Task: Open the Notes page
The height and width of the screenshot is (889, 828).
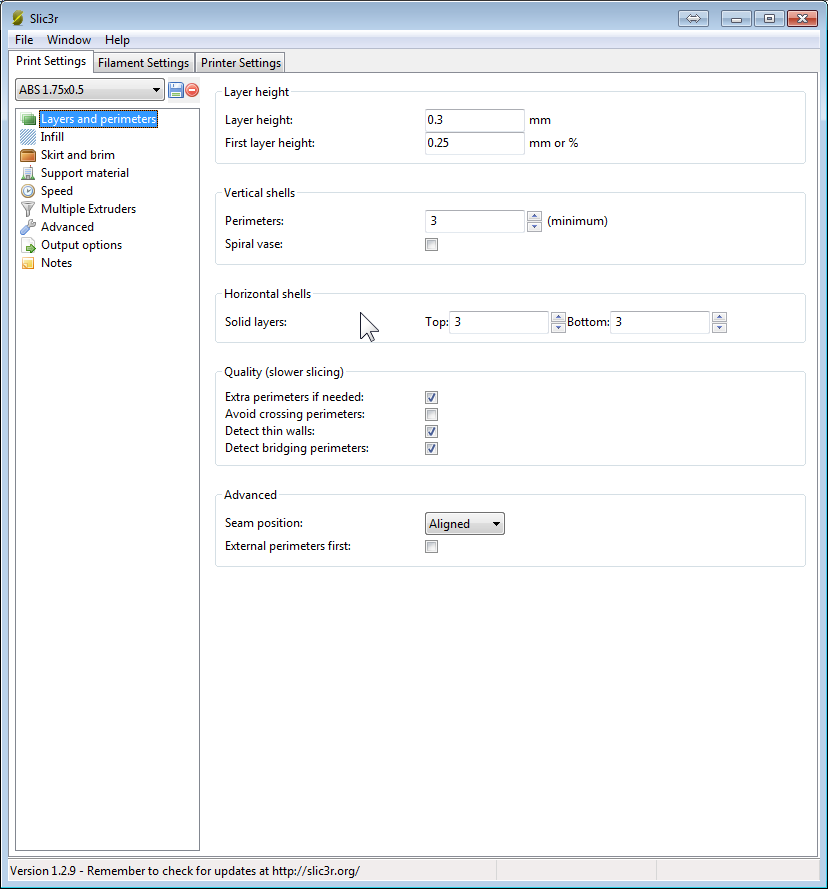Action: pyautogui.click(x=57, y=263)
